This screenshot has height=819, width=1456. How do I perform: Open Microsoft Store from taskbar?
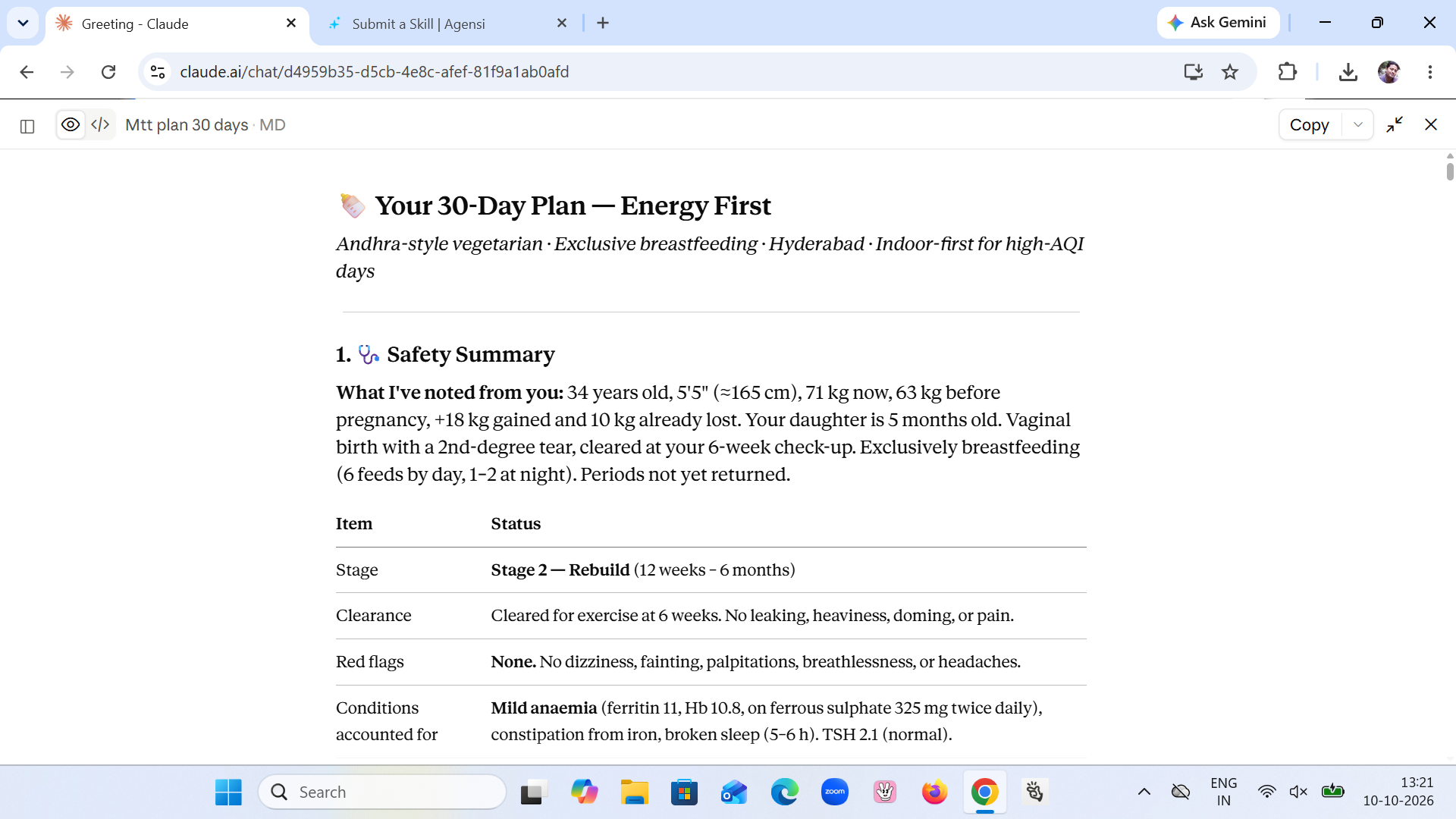684,792
